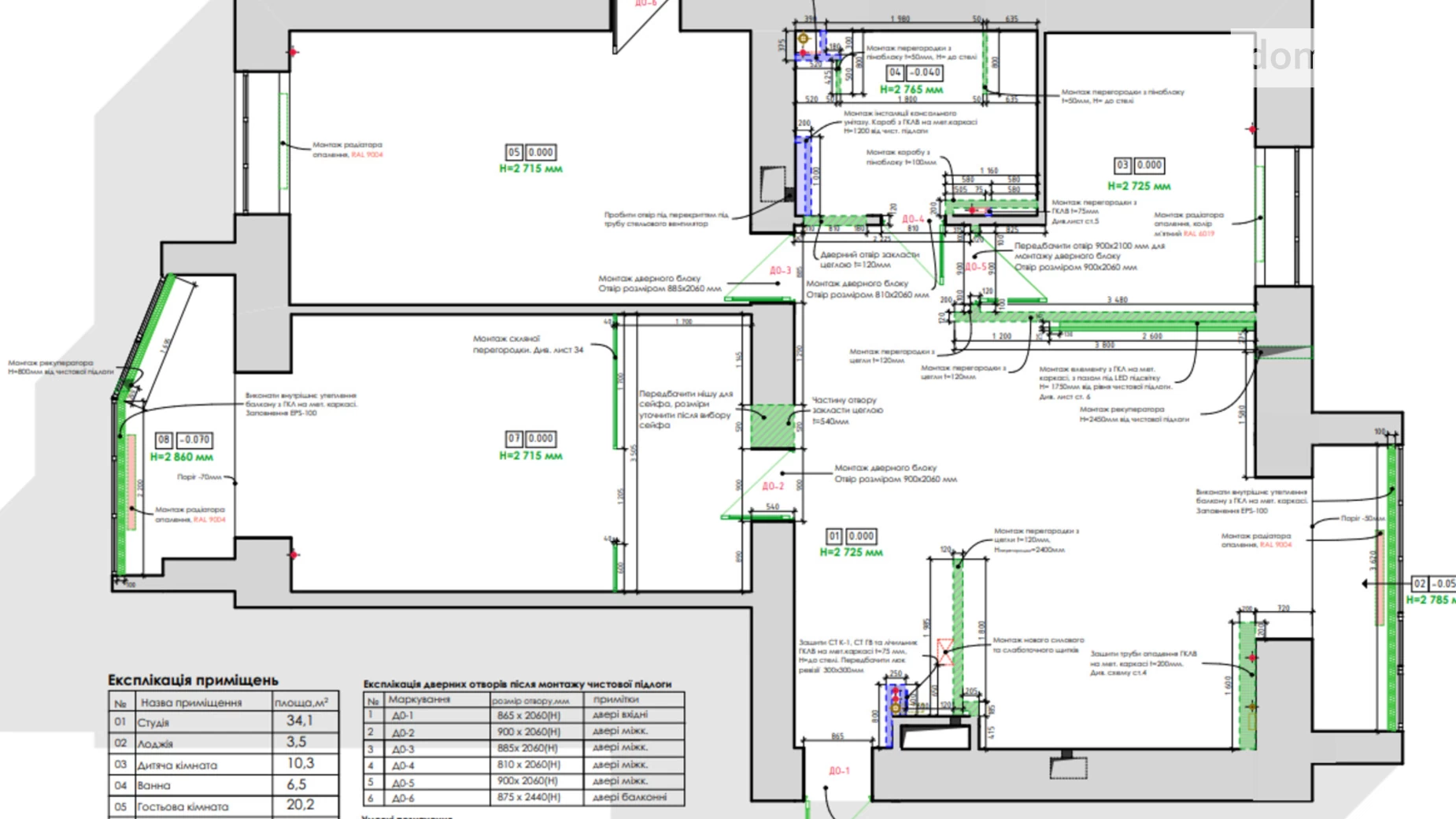Click the 'Пробити отвір під перекриттям' annotation
The height and width of the screenshot is (819, 1456).
point(666,219)
